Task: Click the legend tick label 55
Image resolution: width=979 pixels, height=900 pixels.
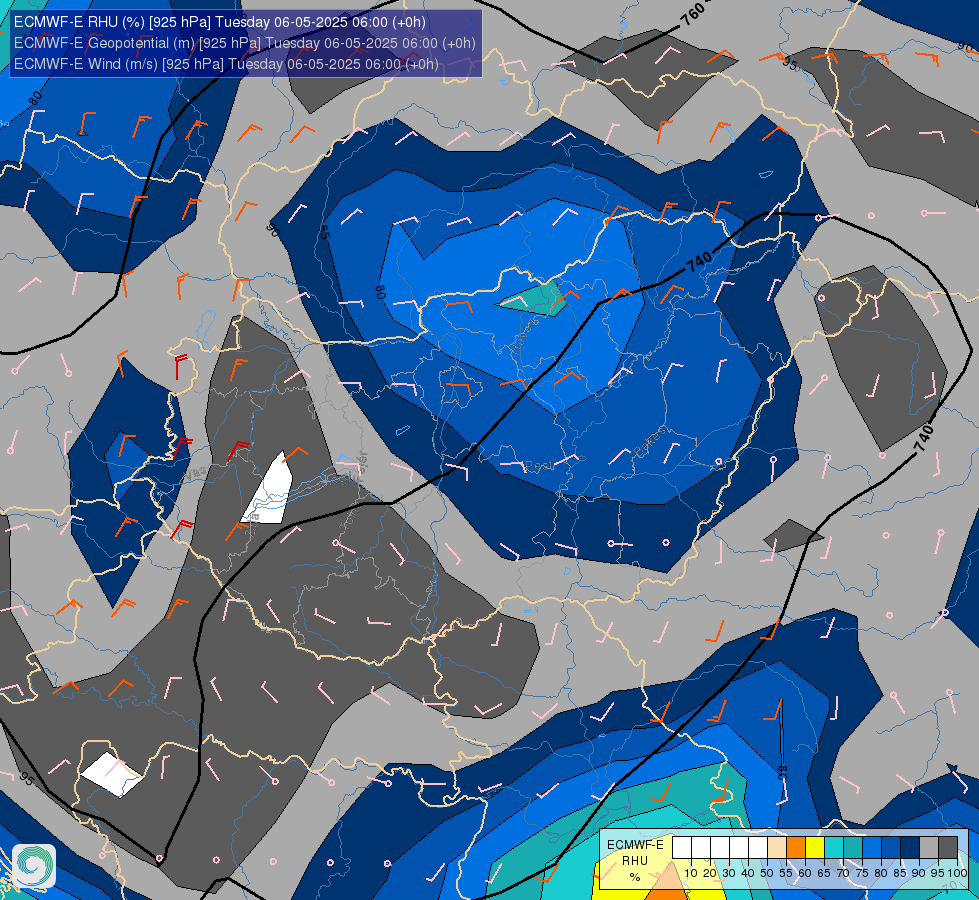Action: (x=786, y=873)
